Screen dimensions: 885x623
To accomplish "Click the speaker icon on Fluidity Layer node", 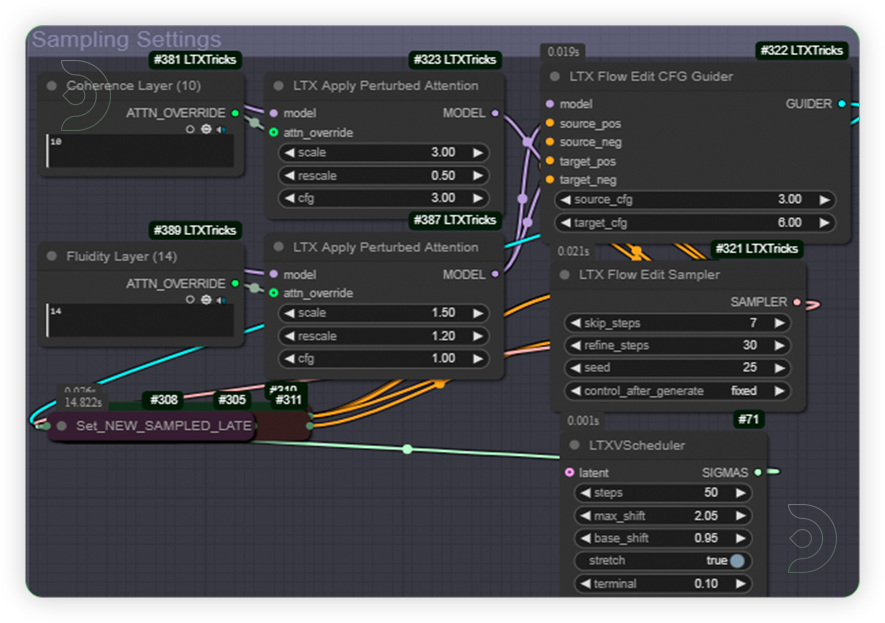I will click(x=221, y=299).
